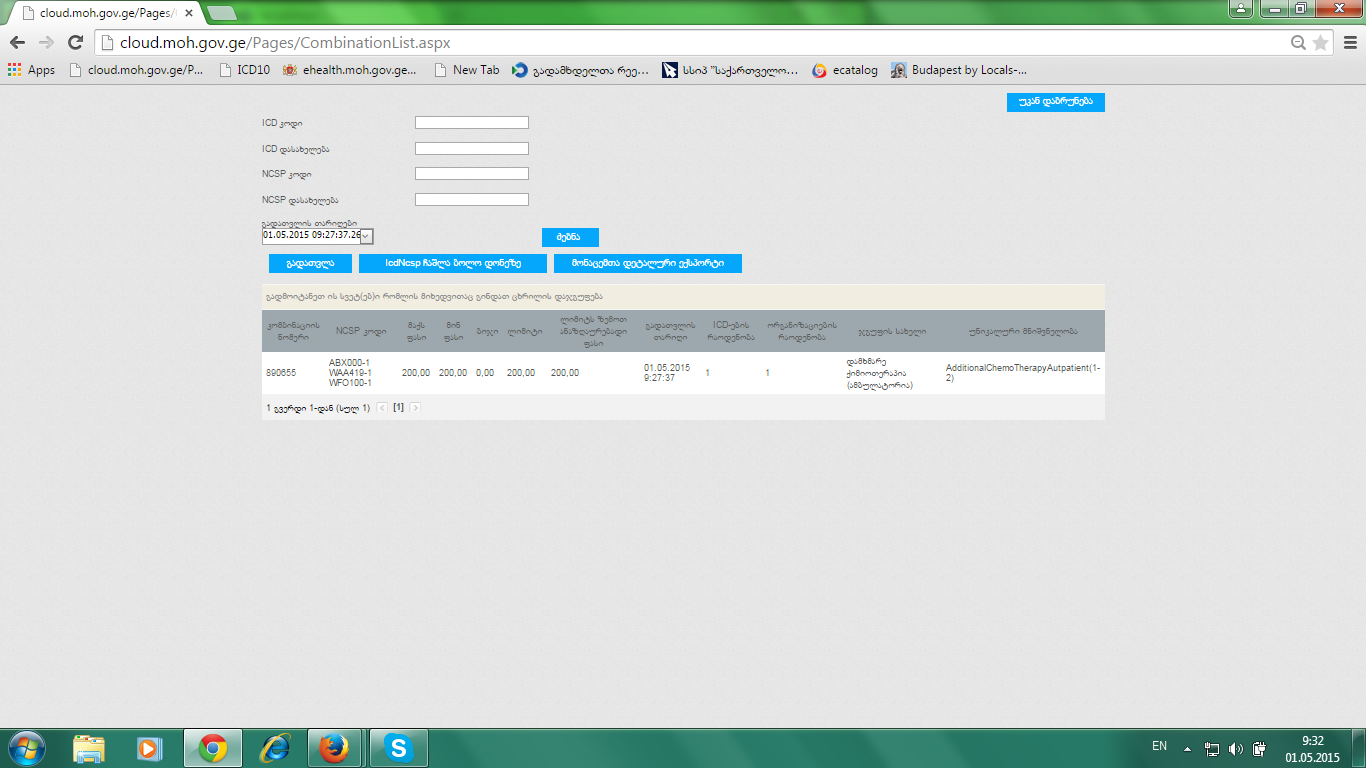Viewport: 1366px width, 768px height.
Task: Click the browser reload button
Action: [75, 42]
